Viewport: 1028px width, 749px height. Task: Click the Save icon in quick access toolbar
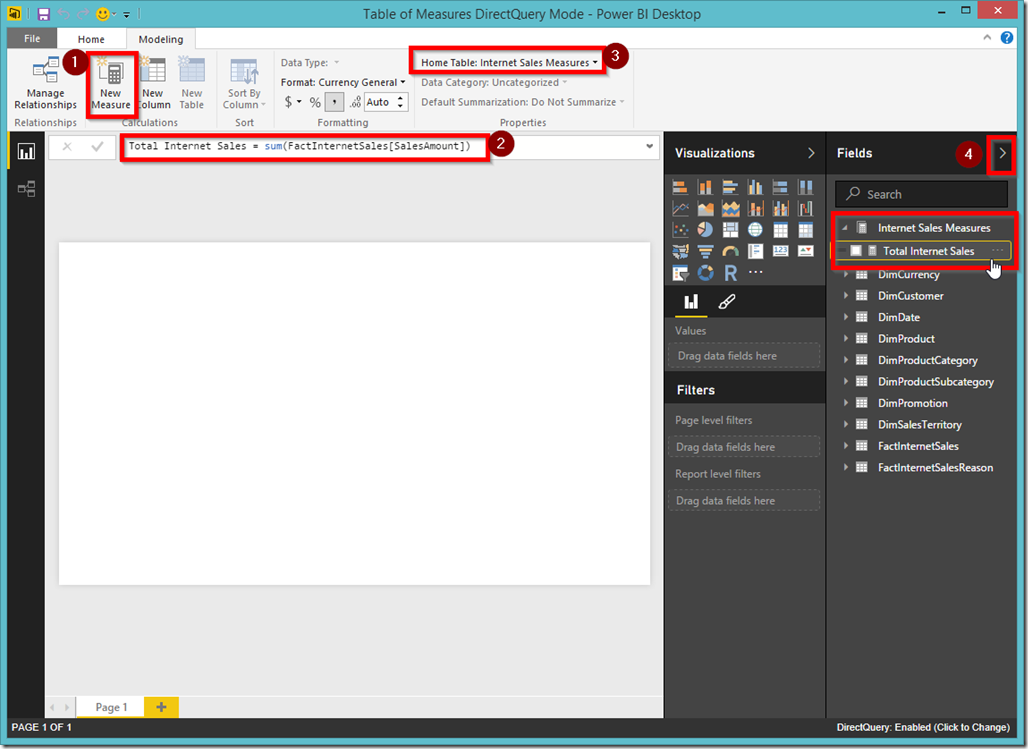pos(43,14)
